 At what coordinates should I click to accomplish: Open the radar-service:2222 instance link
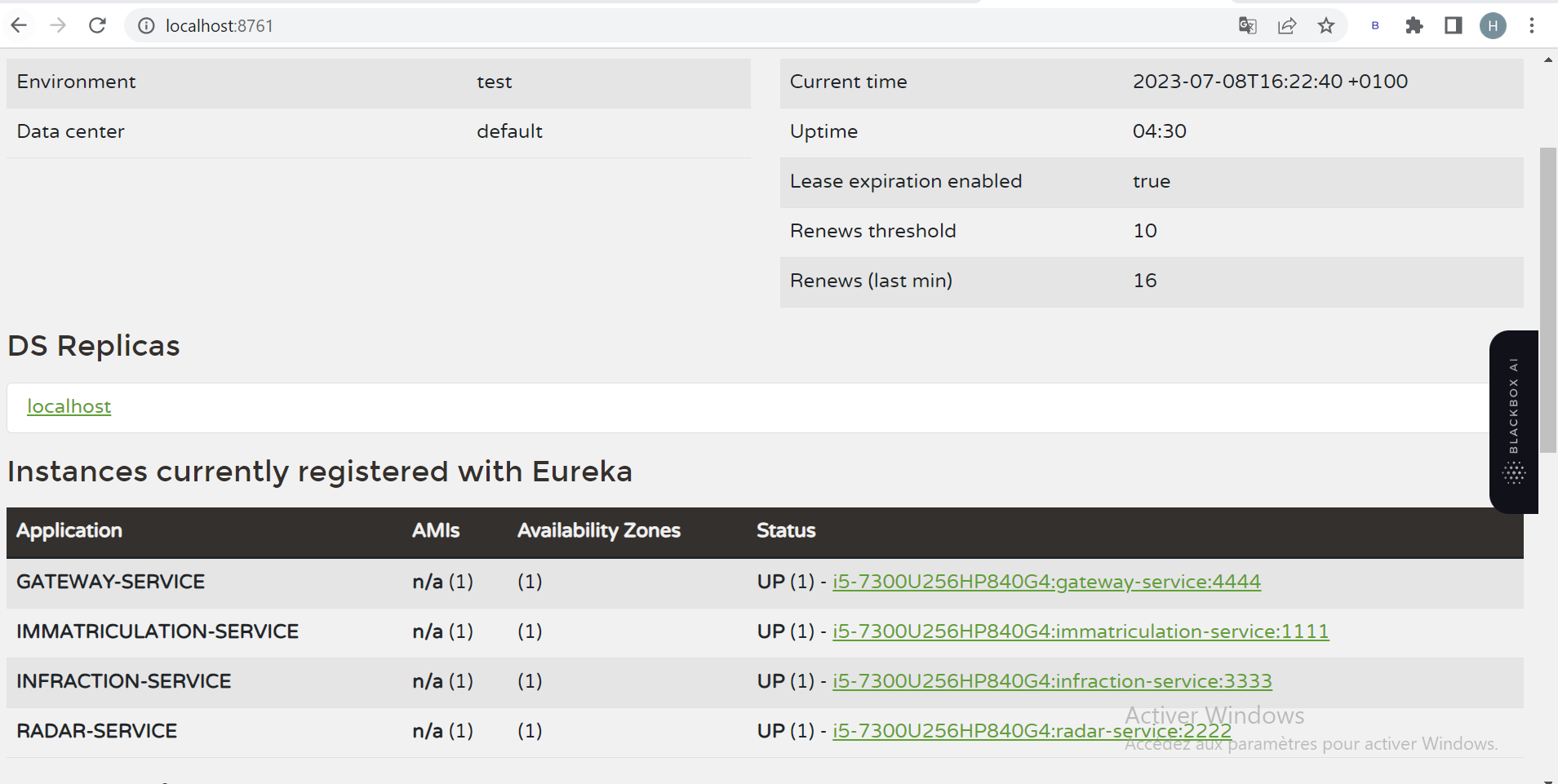coord(1031,730)
